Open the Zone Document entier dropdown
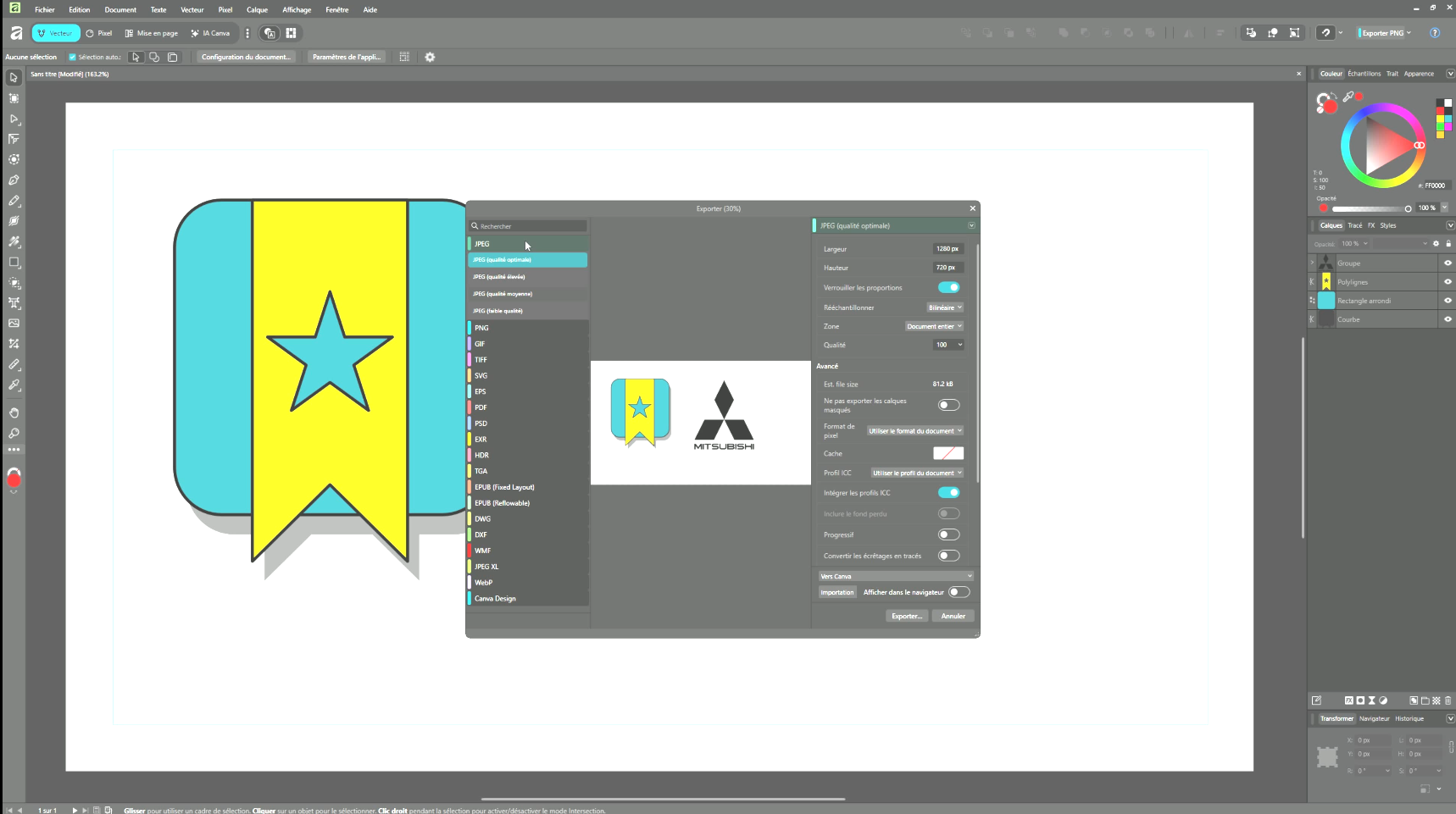 tap(934, 326)
